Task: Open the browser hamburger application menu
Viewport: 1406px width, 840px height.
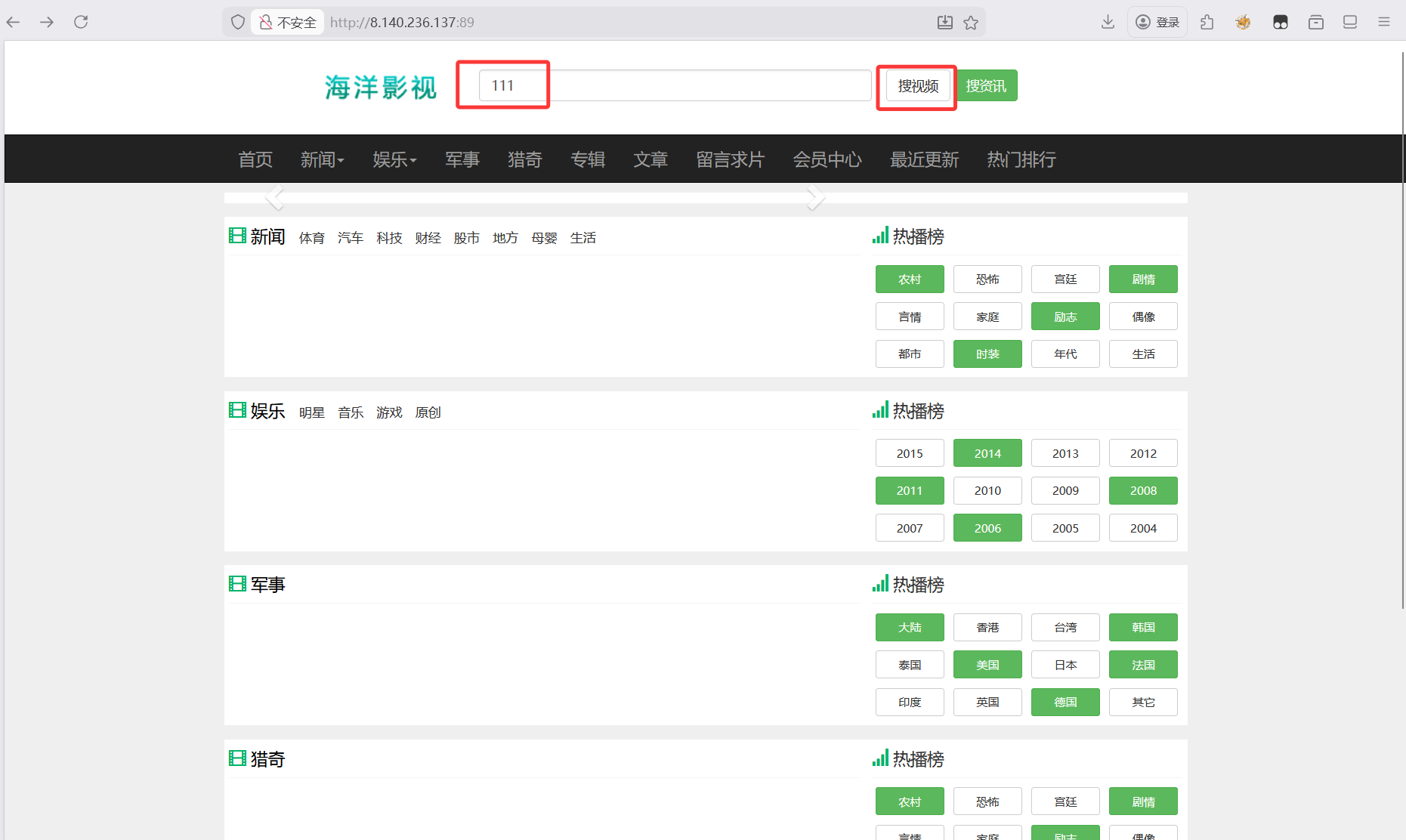Action: [x=1383, y=22]
